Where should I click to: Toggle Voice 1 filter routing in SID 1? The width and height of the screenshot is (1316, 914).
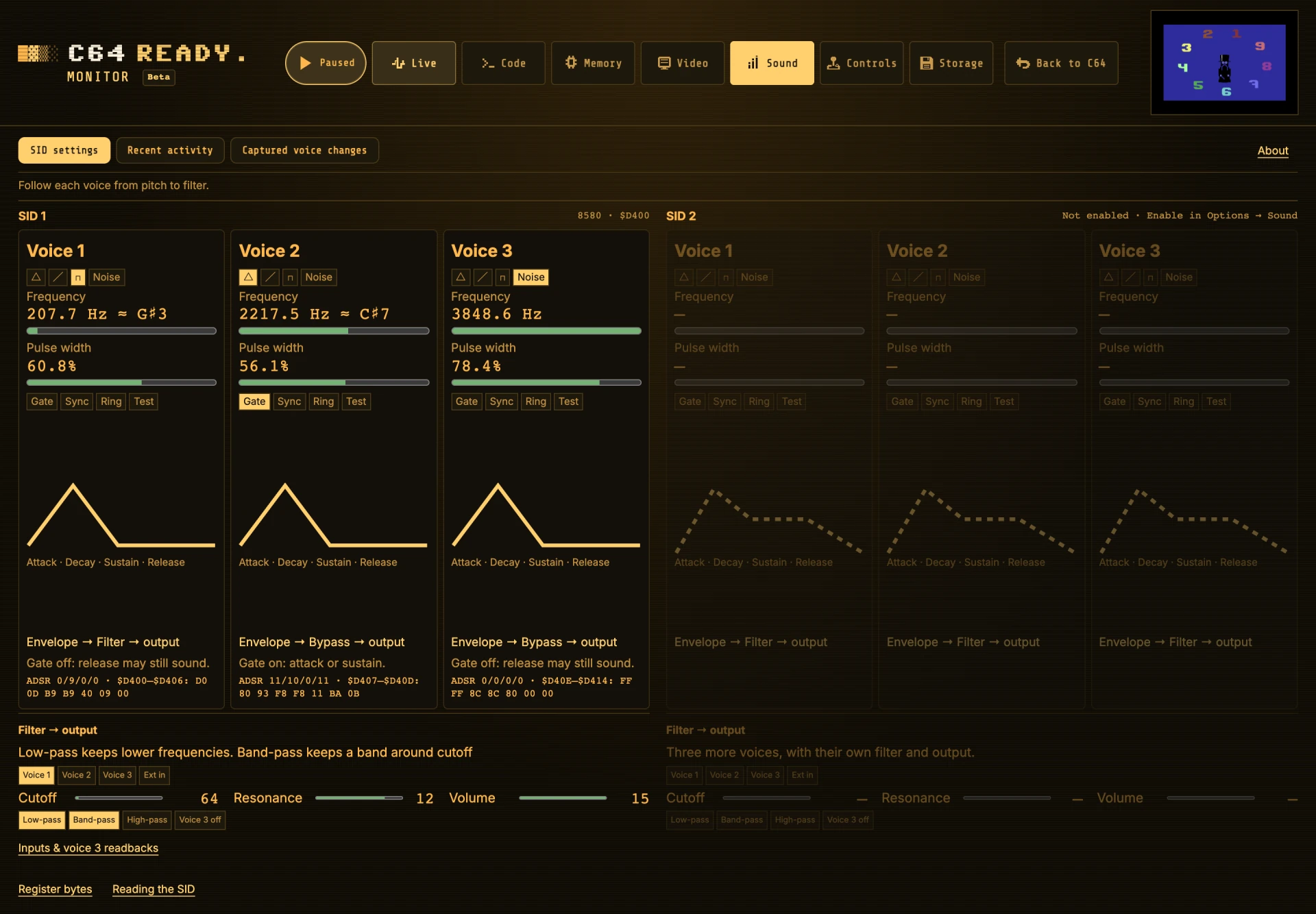(36, 775)
